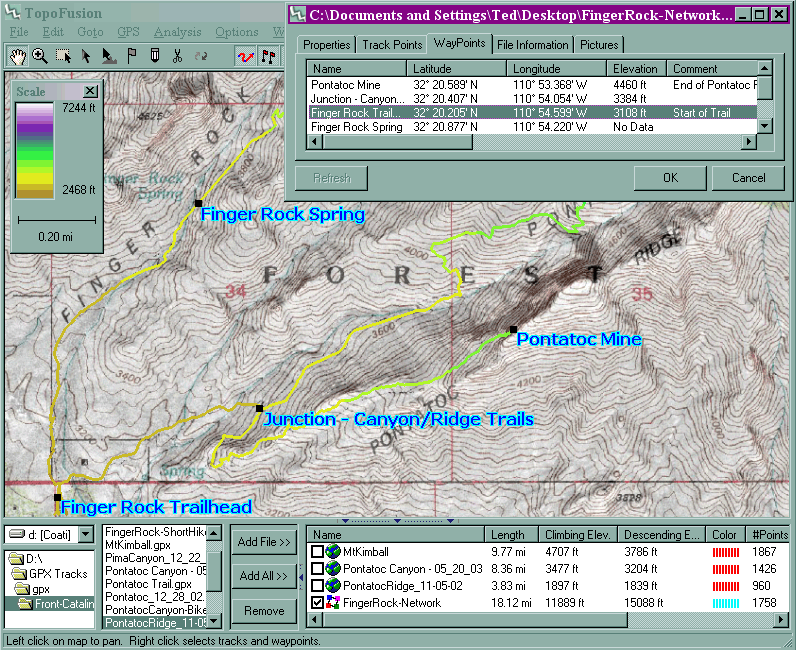Select the hand pan tool
Image resolution: width=796 pixels, height=650 pixels.
click(18, 56)
